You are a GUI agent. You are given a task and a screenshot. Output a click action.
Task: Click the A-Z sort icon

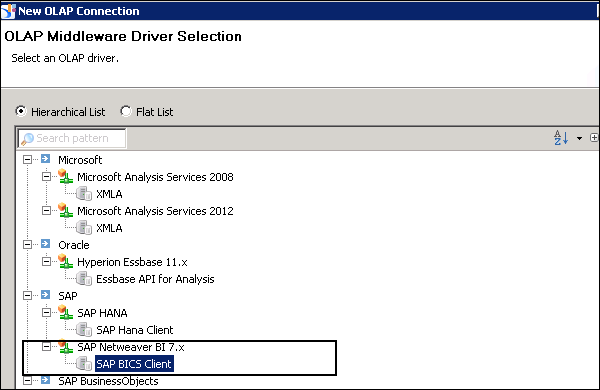coord(561,138)
